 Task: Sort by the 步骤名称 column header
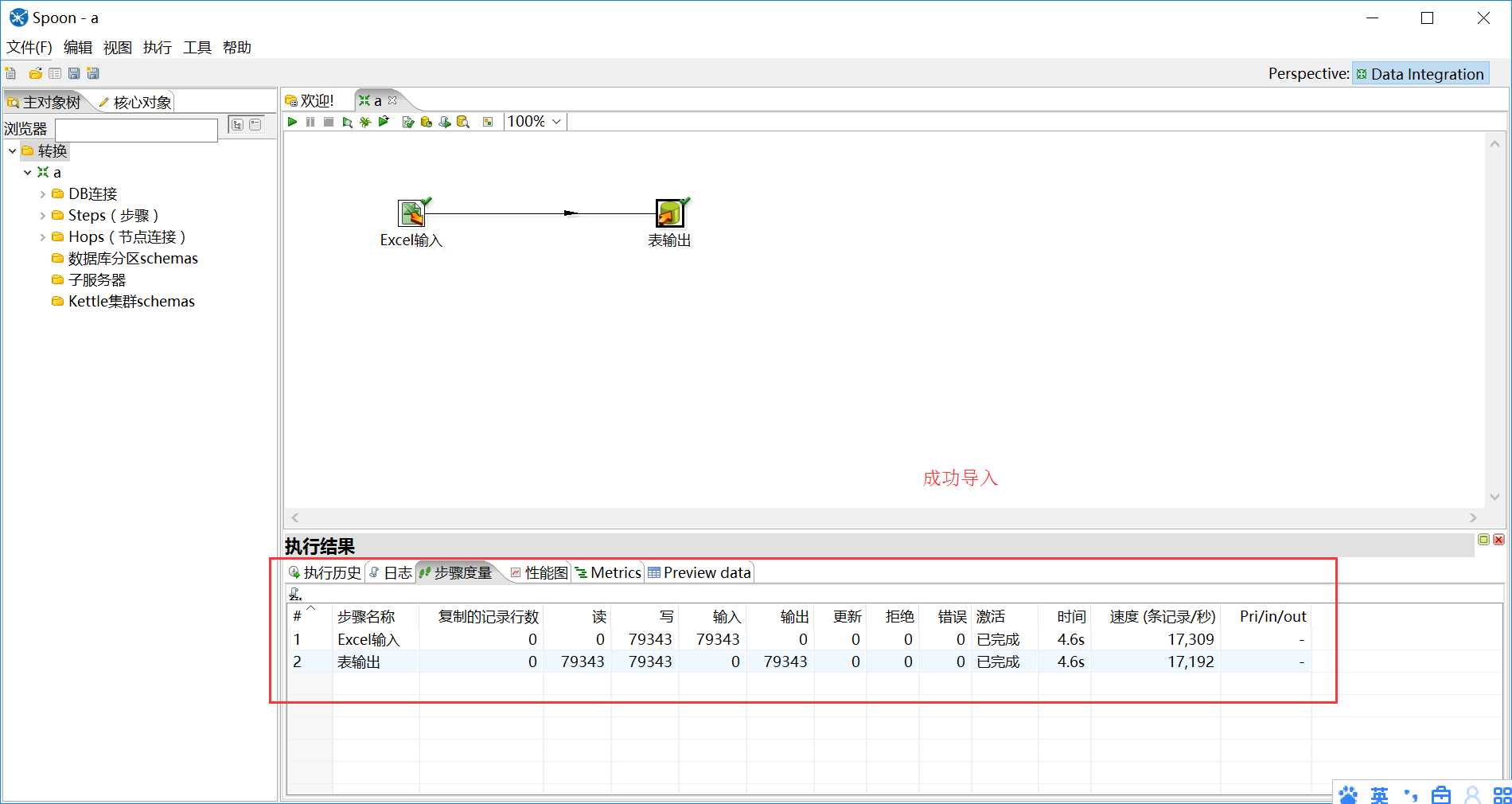(376, 616)
